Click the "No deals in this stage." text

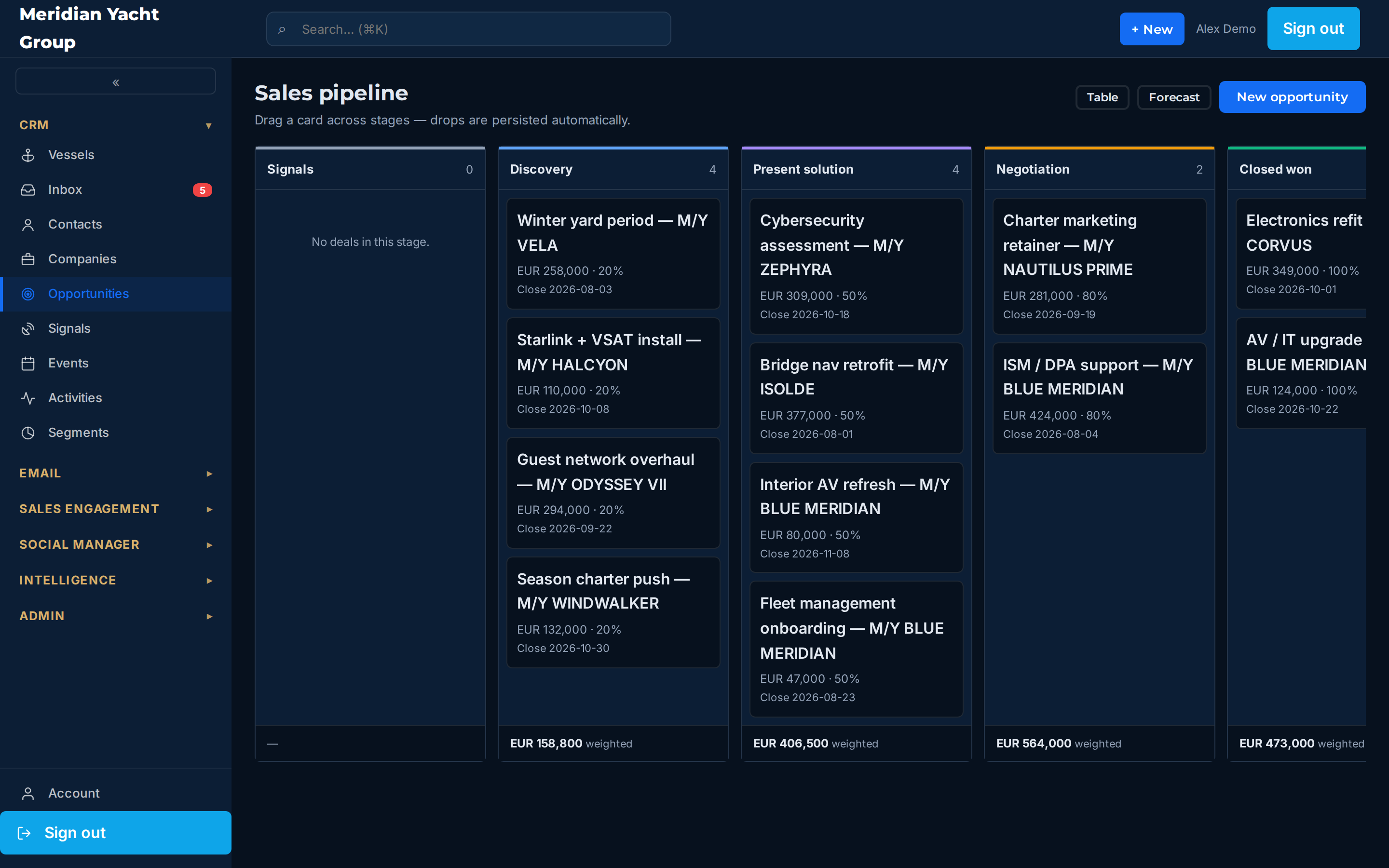[x=370, y=242]
